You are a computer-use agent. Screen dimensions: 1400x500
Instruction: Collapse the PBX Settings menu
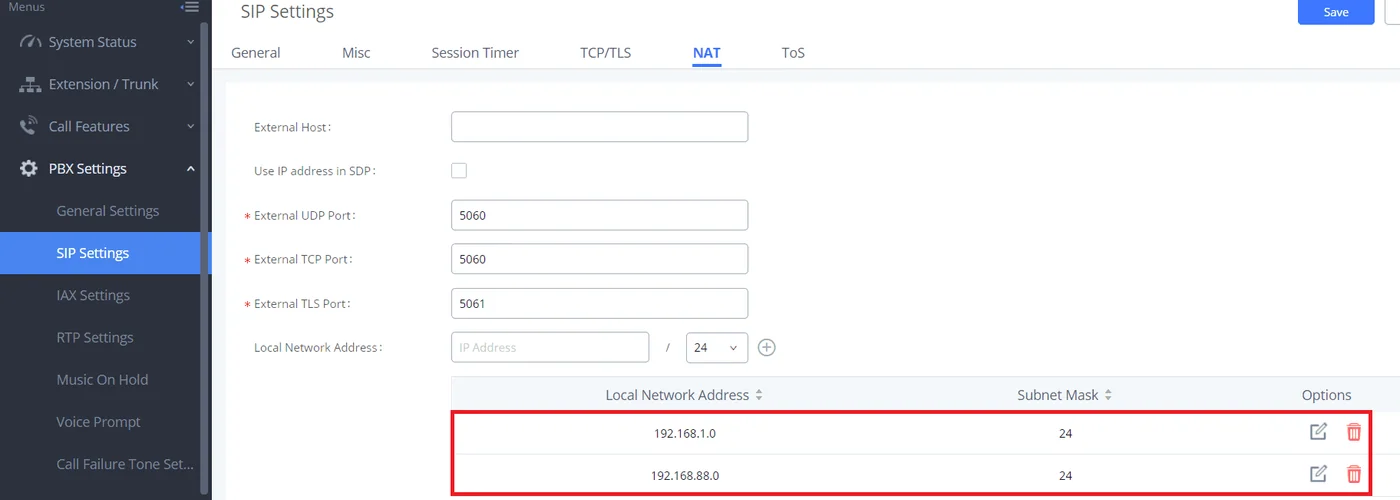tap(106, 168)
